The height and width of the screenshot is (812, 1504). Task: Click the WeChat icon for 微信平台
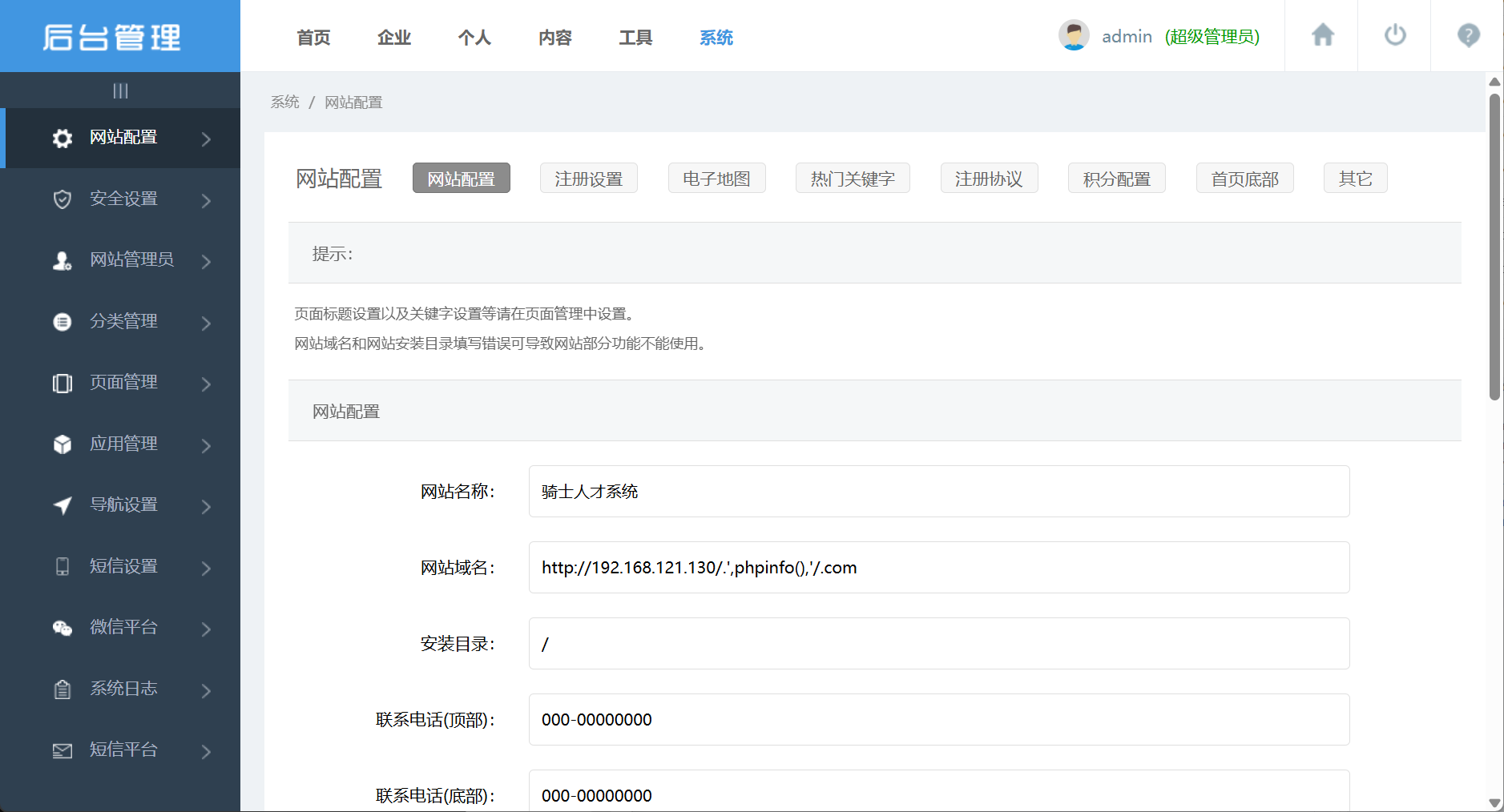pos(62,628)
